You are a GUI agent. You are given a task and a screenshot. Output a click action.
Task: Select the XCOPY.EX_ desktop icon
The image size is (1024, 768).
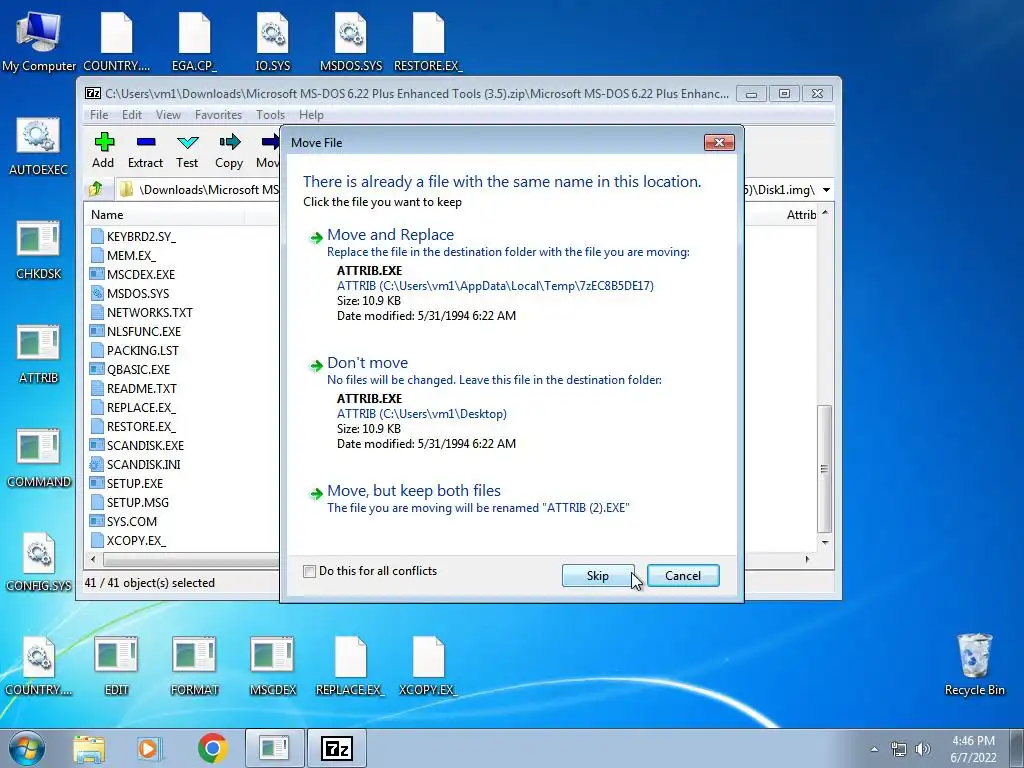pyautogui.click(x=428, y=665)
